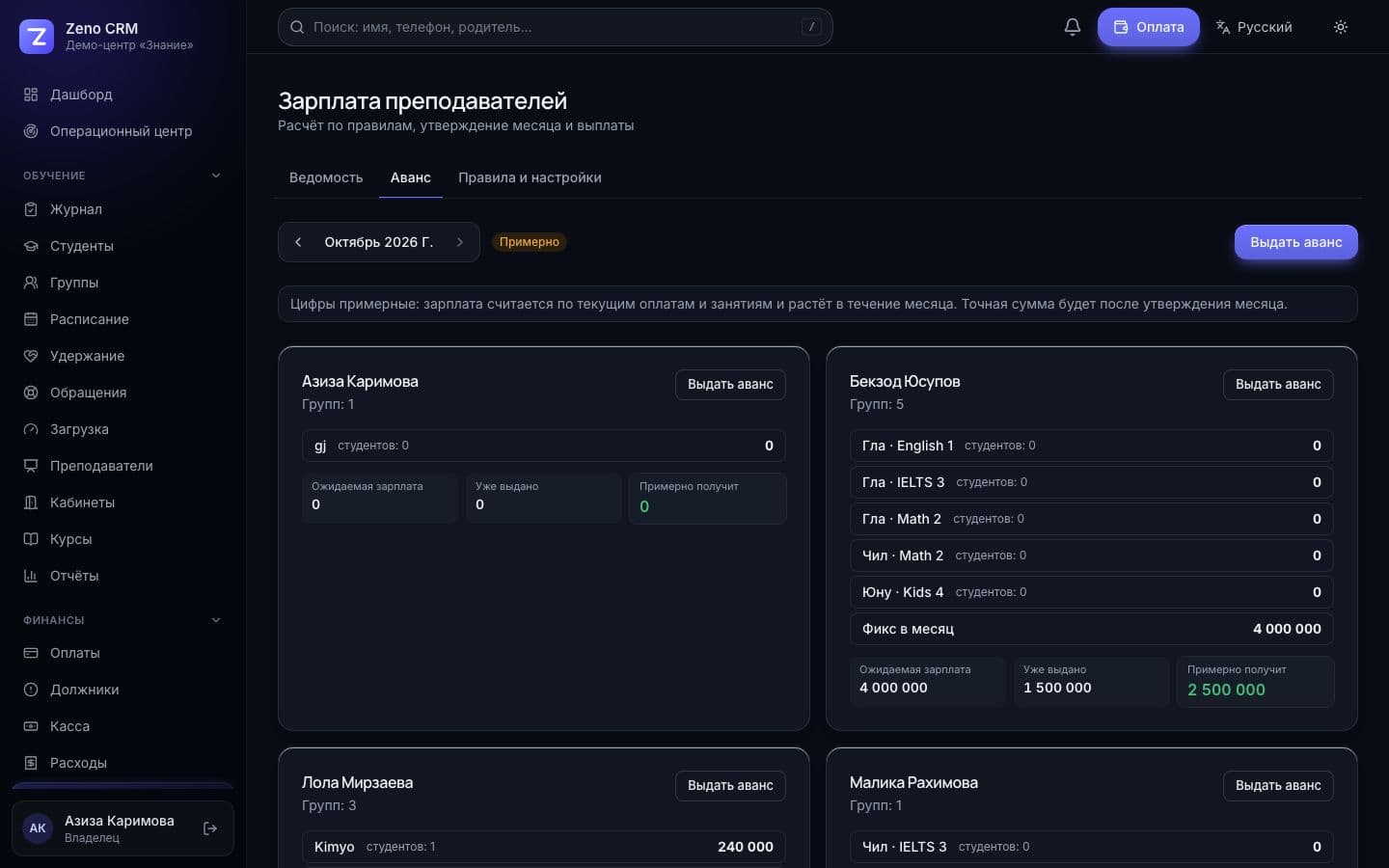The width and height of the screenshot is (1389, 868).
Task: Open notifications bell icon
Action: pos(1073,27)
